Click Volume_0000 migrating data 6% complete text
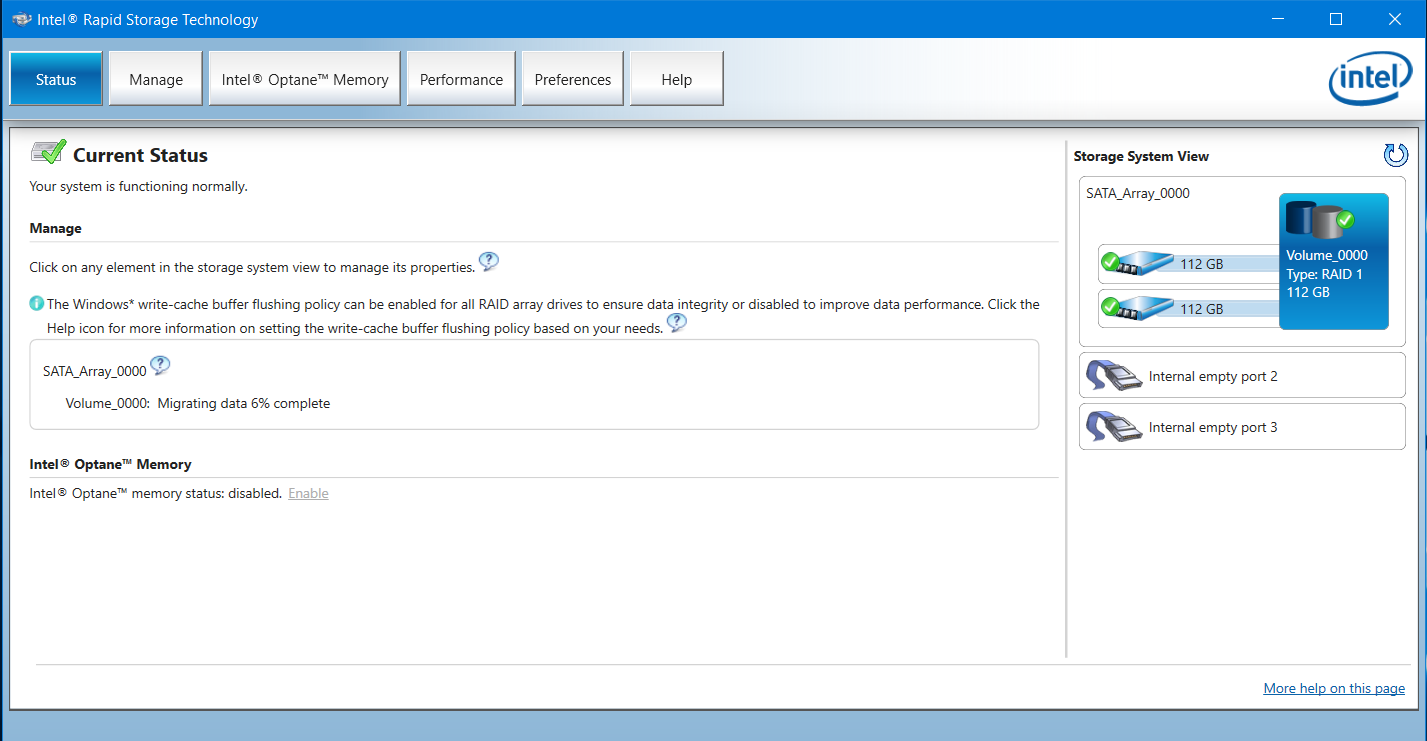This screenshot has width=1427, height=741. tap(198, 404)
